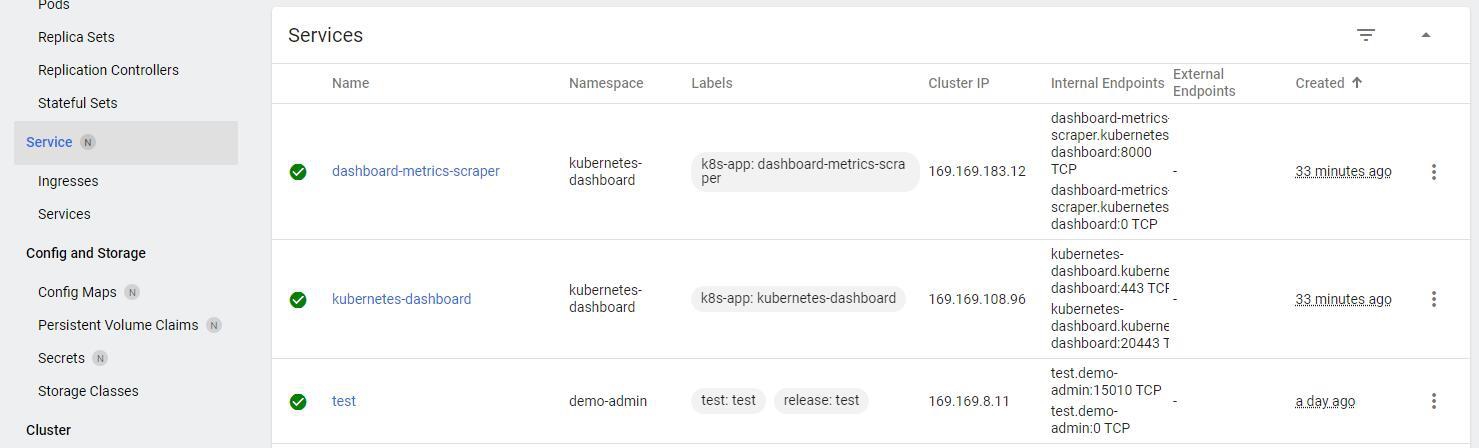Viewport: 1479px width, 448px height.
Task: Click the release: test label chip
Action: (x=821, y=401)
